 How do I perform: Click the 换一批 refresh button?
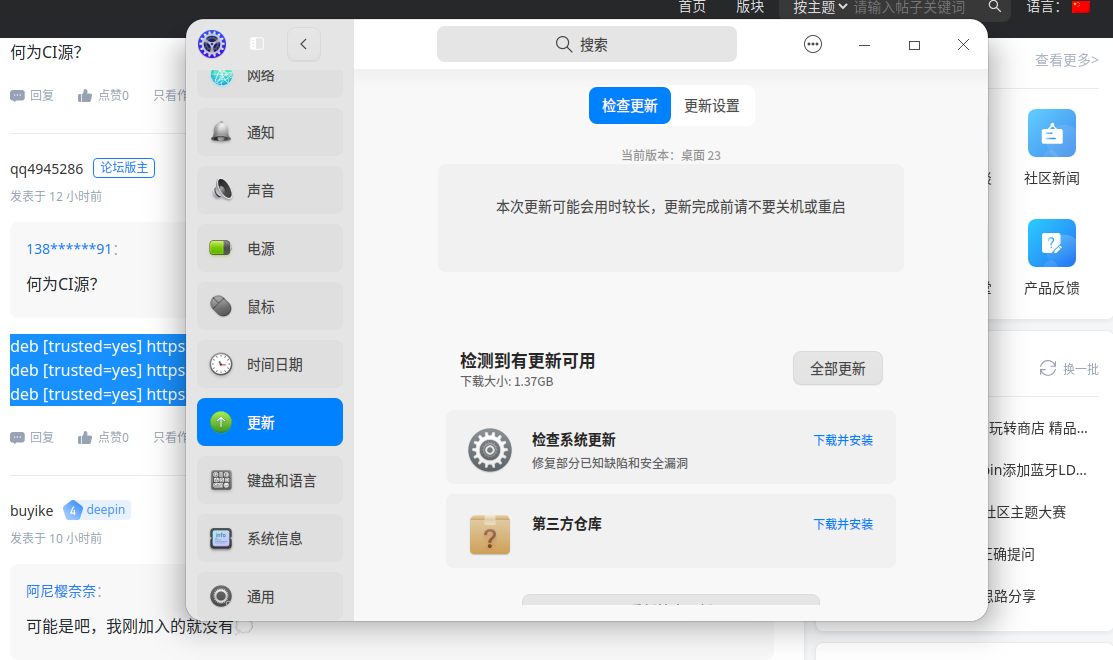point(1069,368)
